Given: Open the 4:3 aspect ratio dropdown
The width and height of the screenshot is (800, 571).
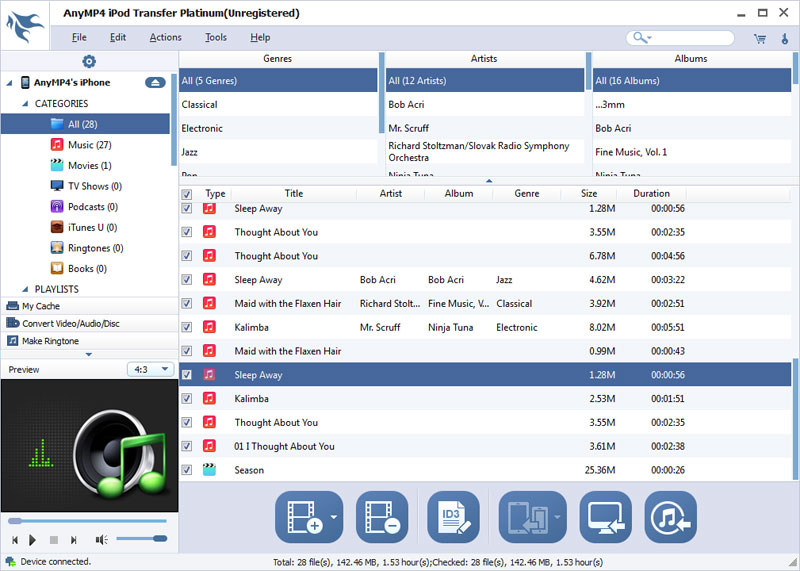Looking at the screenshot, I should coord(151,369).
